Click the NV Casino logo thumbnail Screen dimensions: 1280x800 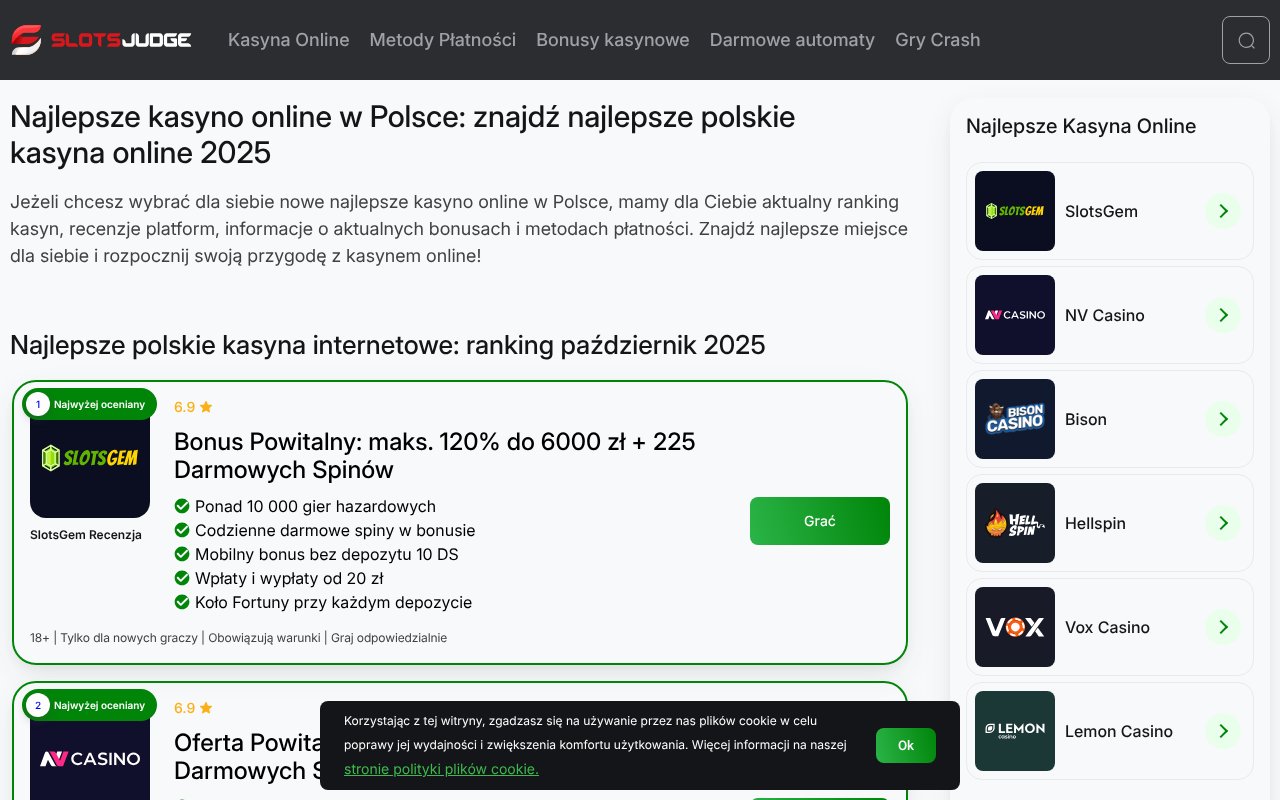tap(1014, 315)
